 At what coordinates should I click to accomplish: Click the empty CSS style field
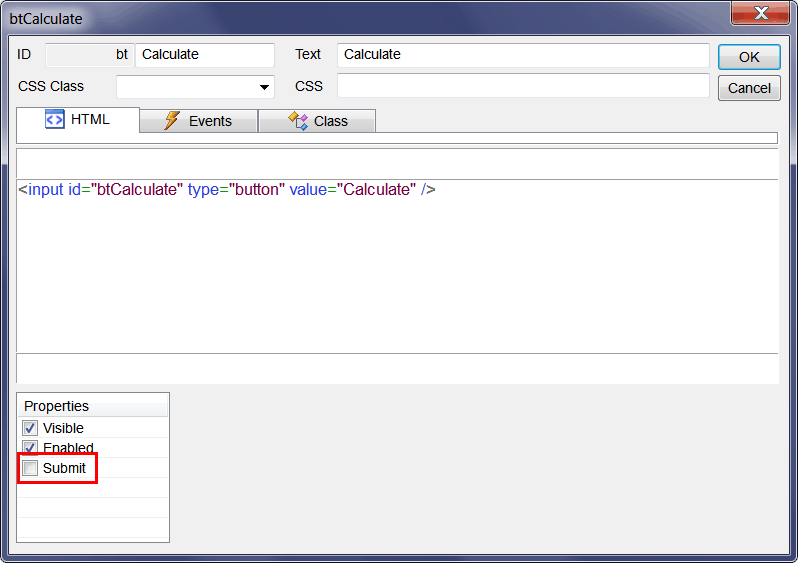(x=523, y=86)
